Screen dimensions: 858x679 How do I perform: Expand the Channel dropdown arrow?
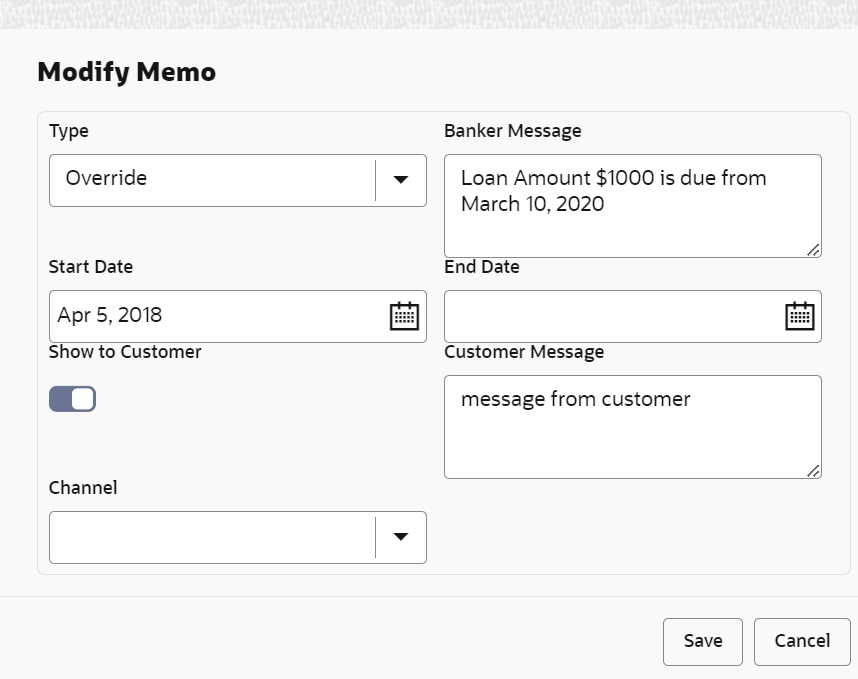[401, 537]
